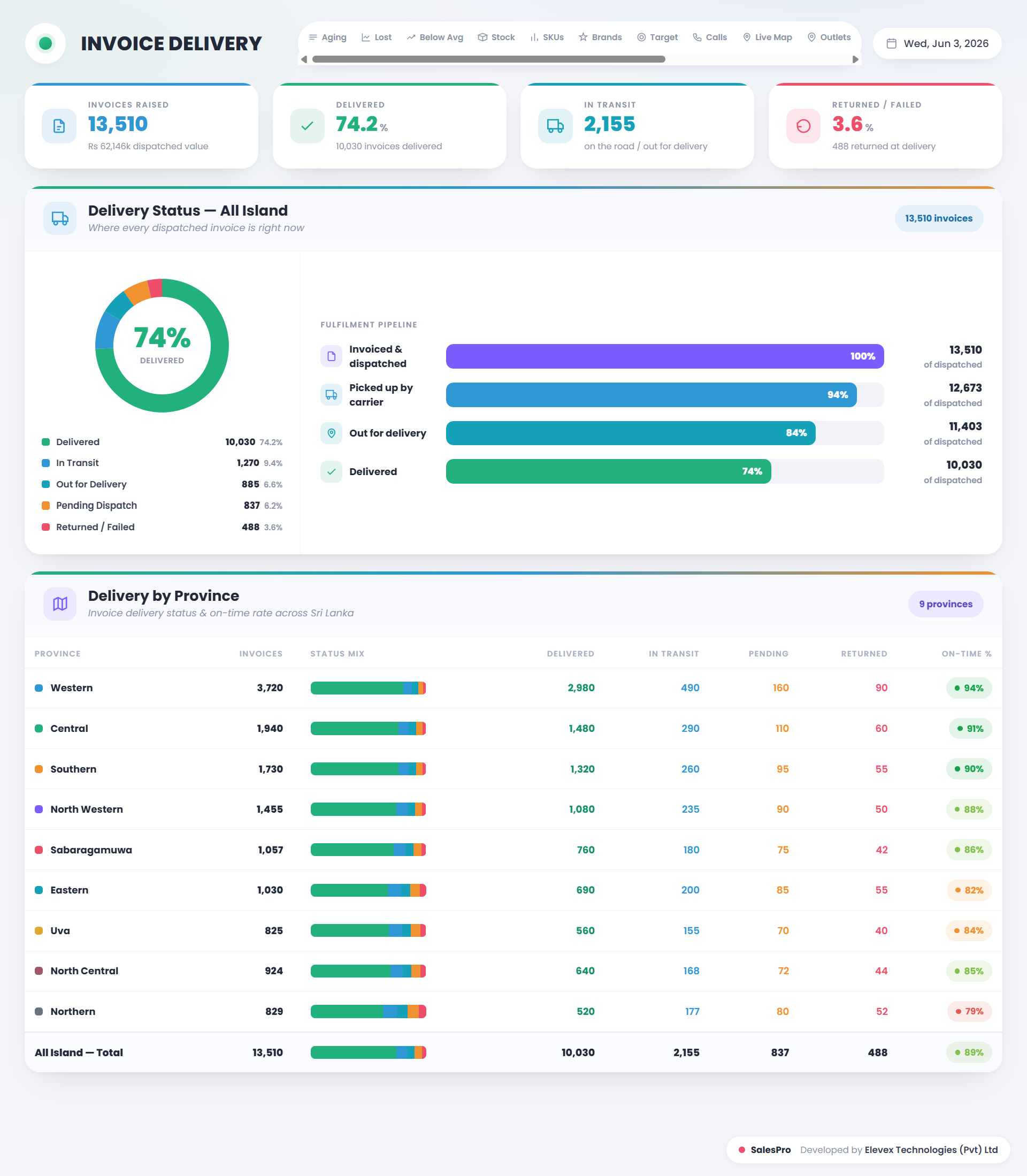Image resolution: width=1027 pixels, height=1176 pixels.
Task: Click the calendar icon in date pill
Action: [x=891, y=43]
